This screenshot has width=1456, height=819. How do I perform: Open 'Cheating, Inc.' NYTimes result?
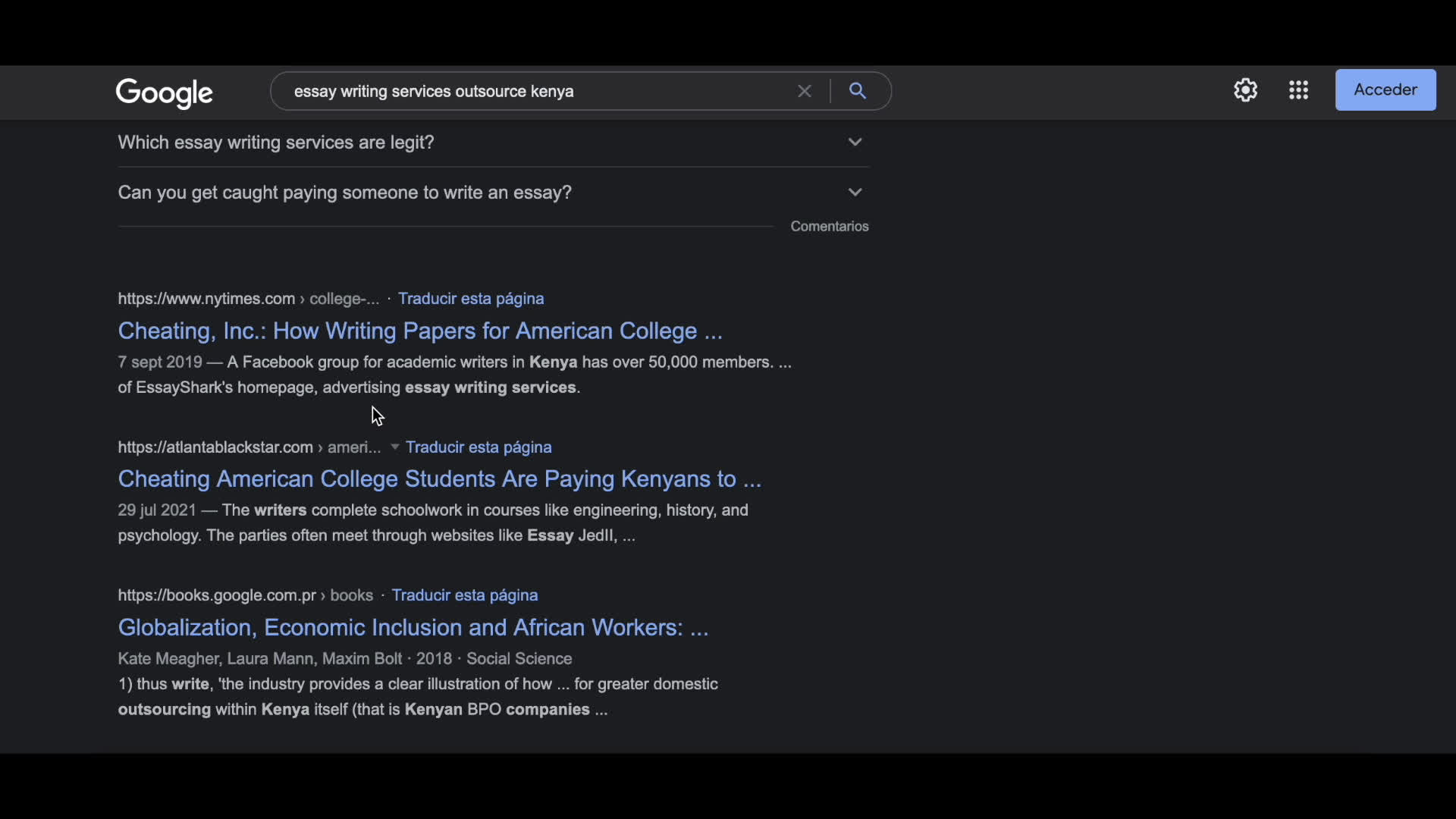point(419,331)
